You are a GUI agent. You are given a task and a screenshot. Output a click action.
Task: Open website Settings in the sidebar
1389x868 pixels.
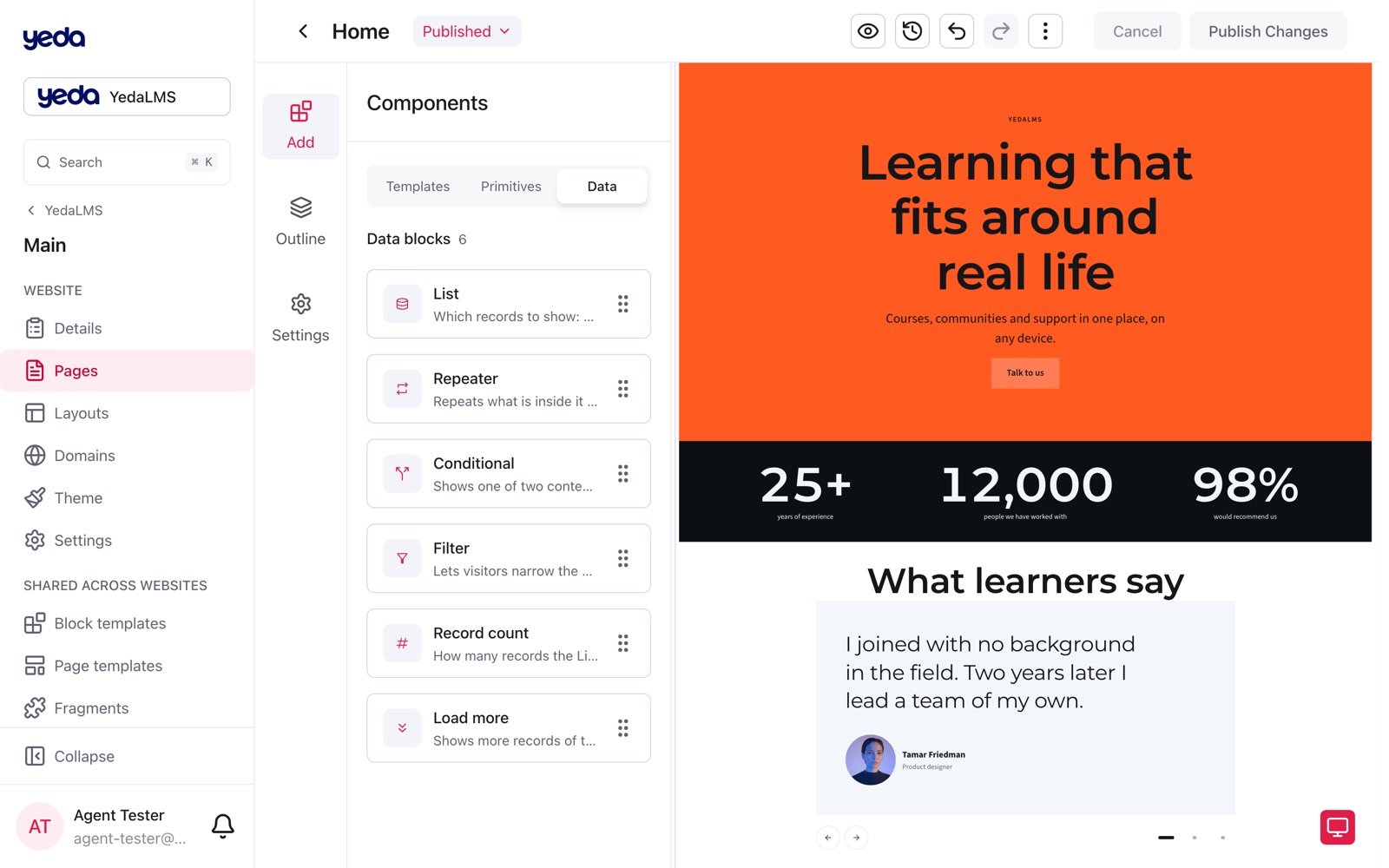tap(127, 541)
